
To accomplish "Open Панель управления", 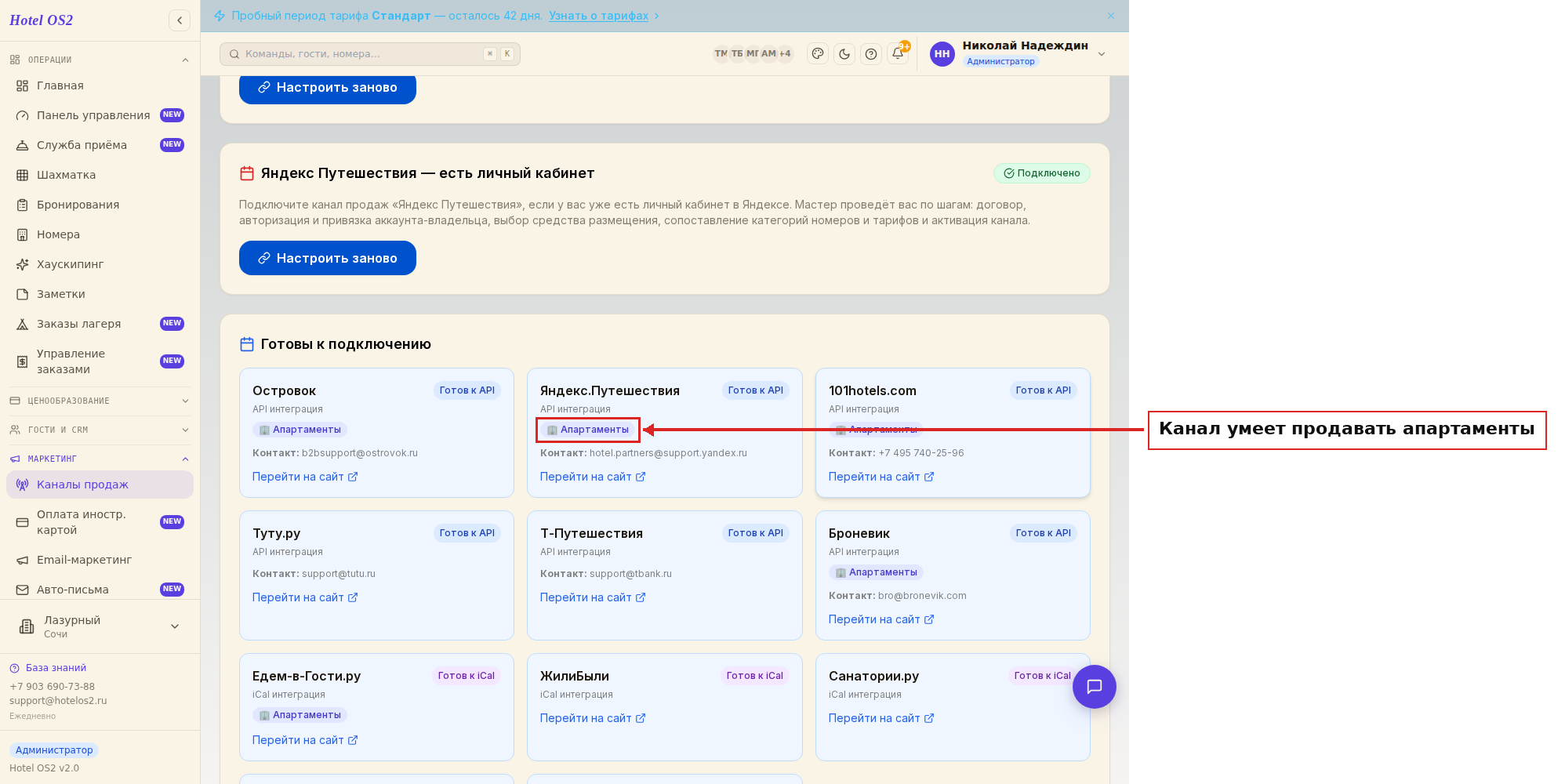I will coord(100,115).
